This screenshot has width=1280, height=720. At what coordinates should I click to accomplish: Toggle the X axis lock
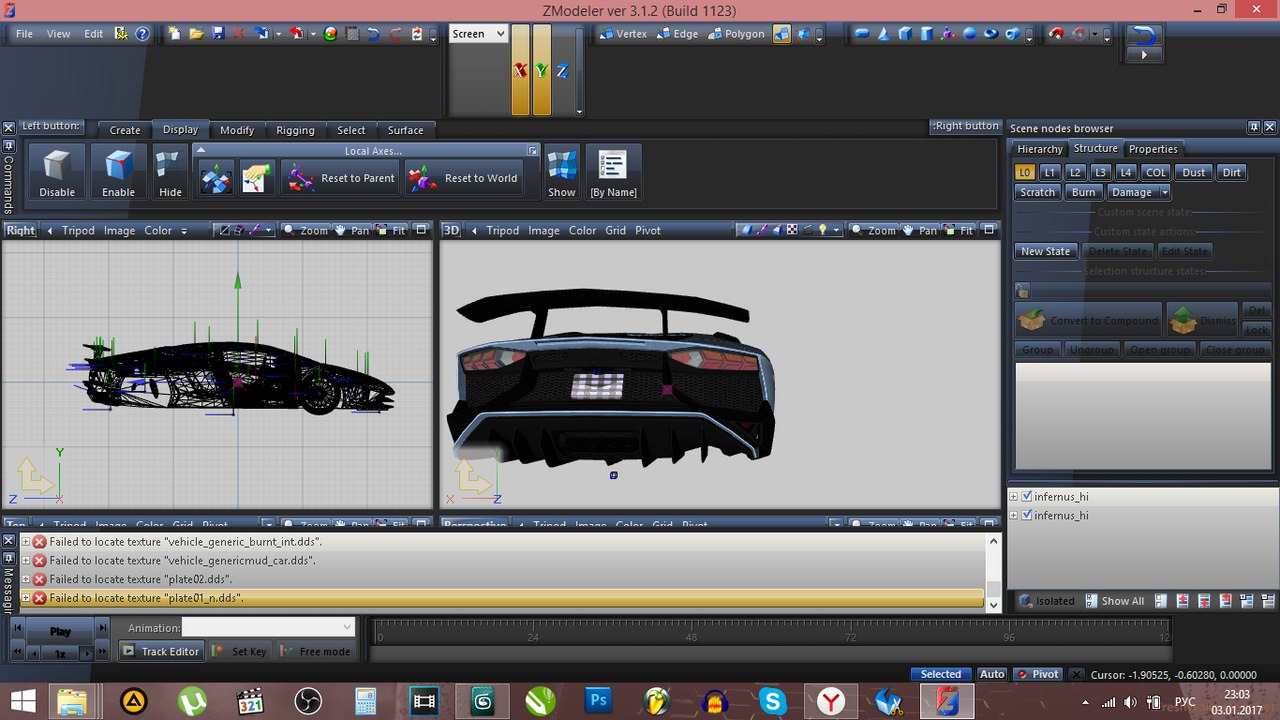520,70
